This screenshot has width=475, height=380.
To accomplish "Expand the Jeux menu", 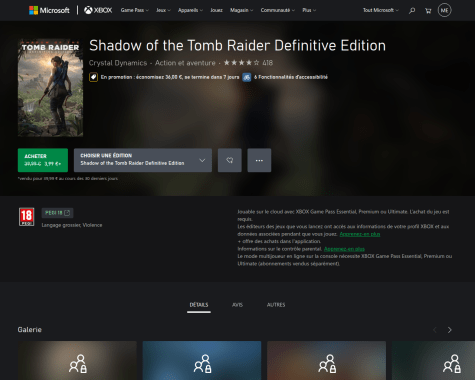I will [163, 10].
